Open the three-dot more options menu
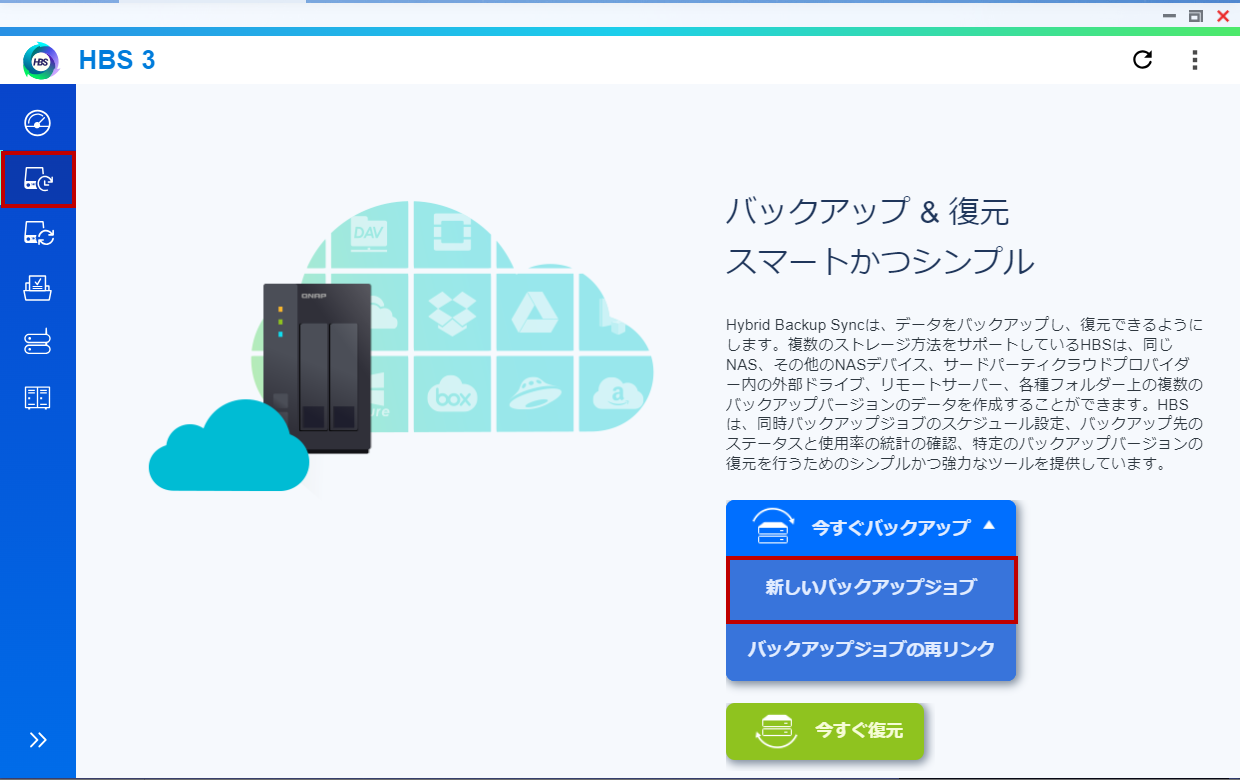1240x780 pixels. point(1194,60)
